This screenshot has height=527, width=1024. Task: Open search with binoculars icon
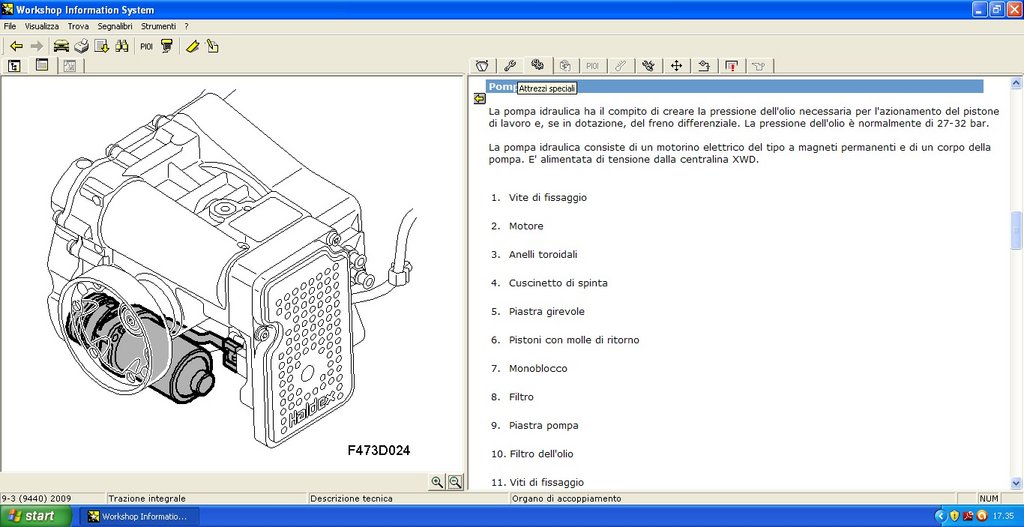point(121,46)
